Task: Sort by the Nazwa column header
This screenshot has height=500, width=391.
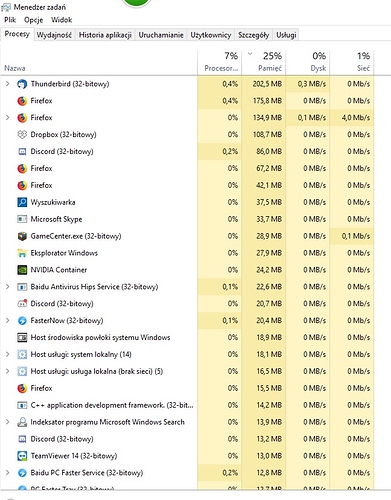Action: 15,68
